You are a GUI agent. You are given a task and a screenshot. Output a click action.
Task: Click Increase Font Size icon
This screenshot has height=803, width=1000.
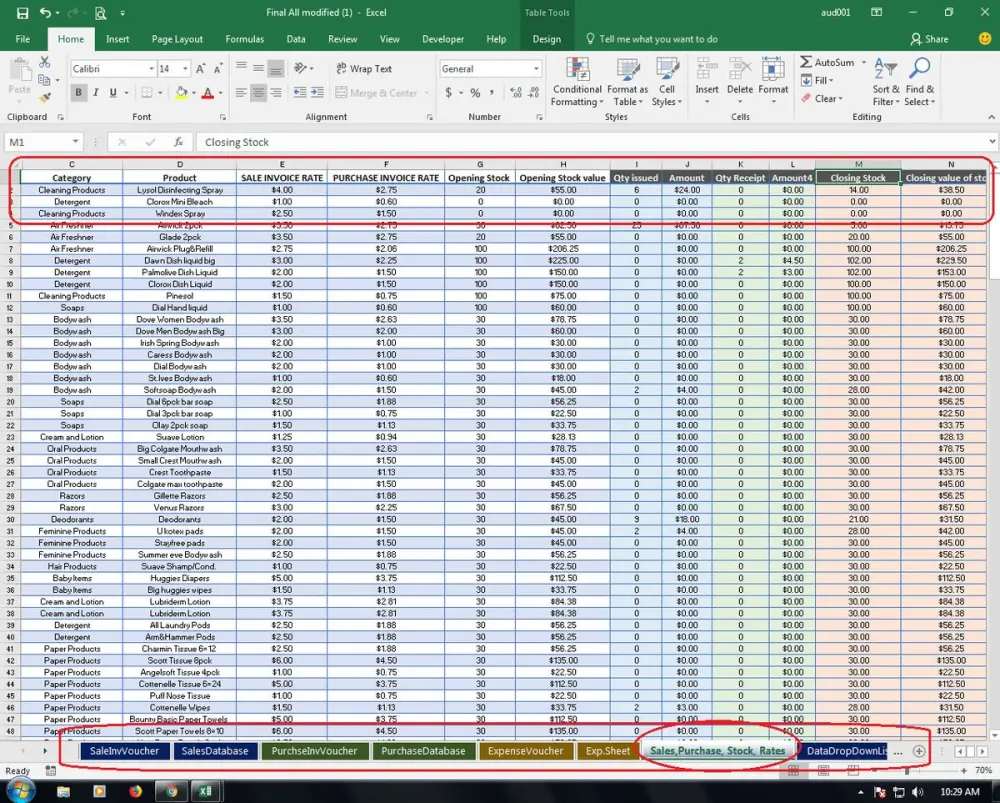[200, 68]
